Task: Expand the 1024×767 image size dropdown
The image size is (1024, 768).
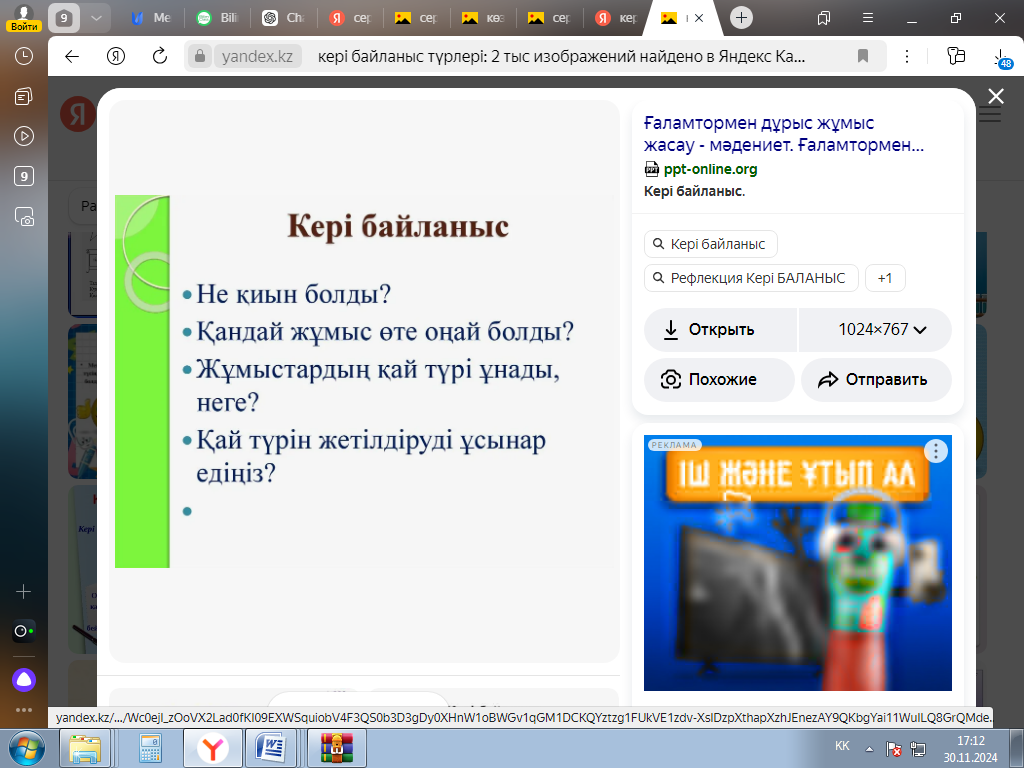Action: pyautogui.click(x=874, y=330)
